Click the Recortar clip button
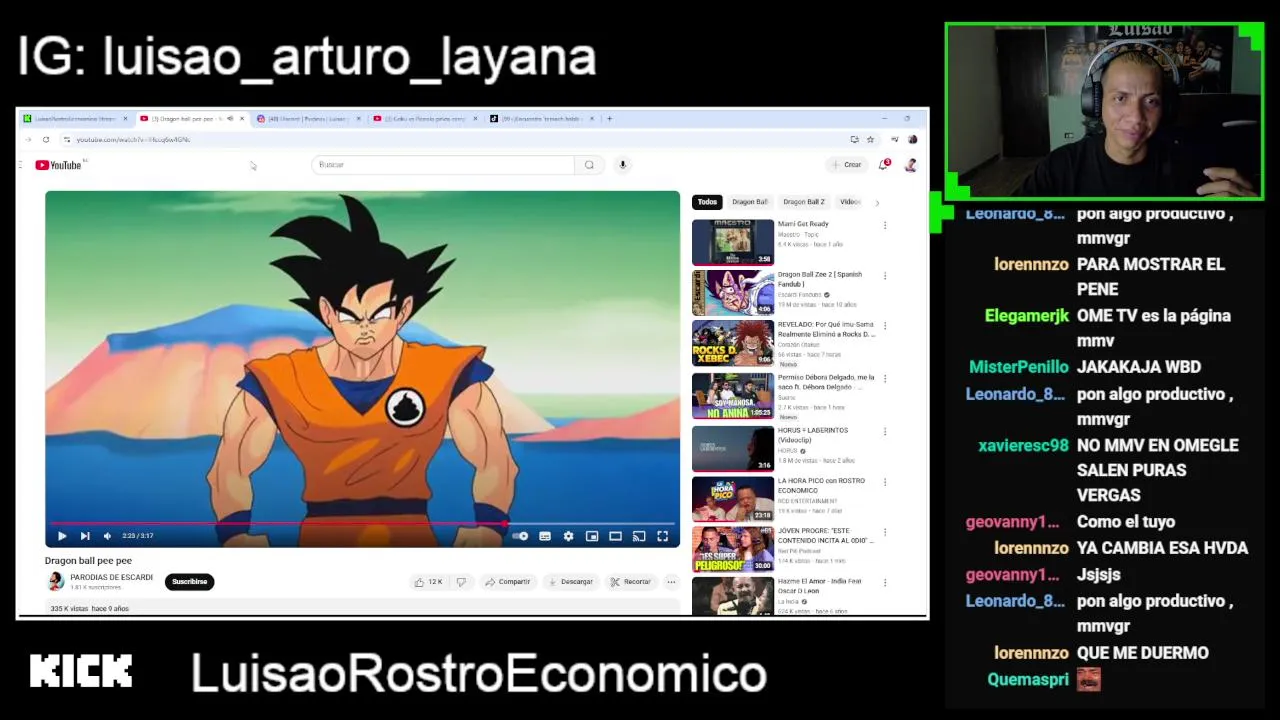The height and width of the screenshot is (720, 1280). pos(631,582)
